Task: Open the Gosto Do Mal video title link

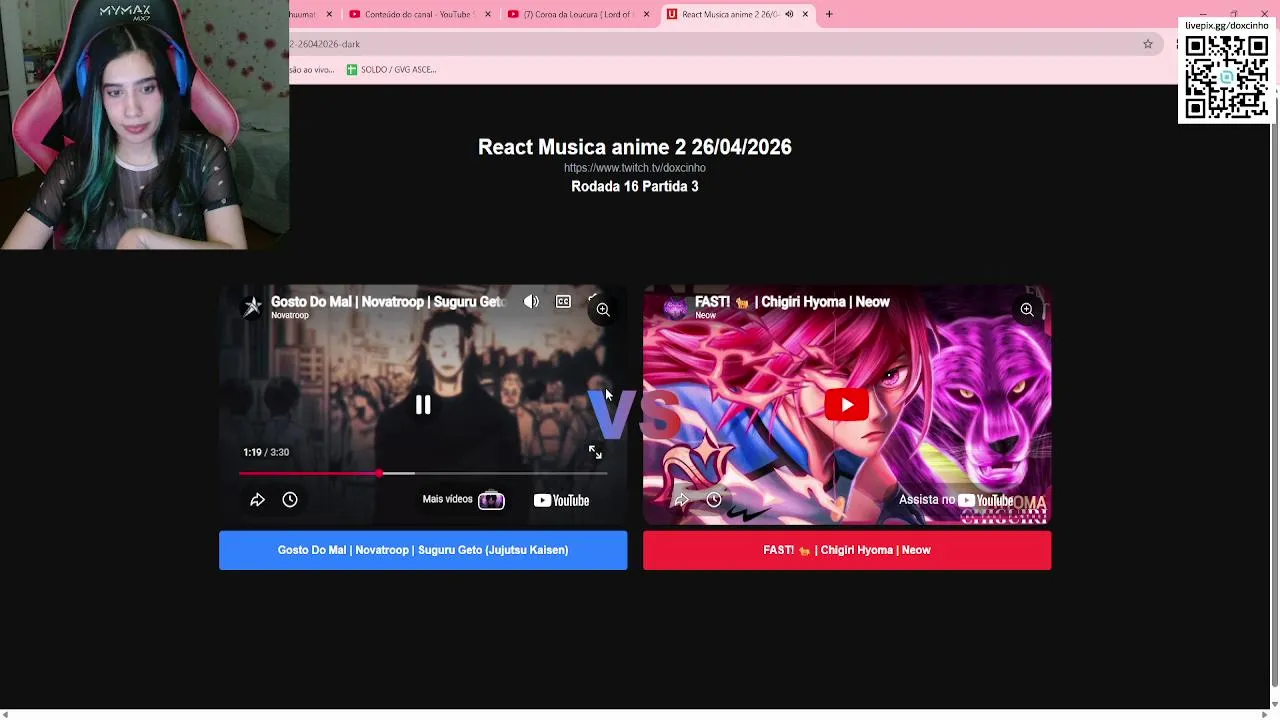Action: 388,301
